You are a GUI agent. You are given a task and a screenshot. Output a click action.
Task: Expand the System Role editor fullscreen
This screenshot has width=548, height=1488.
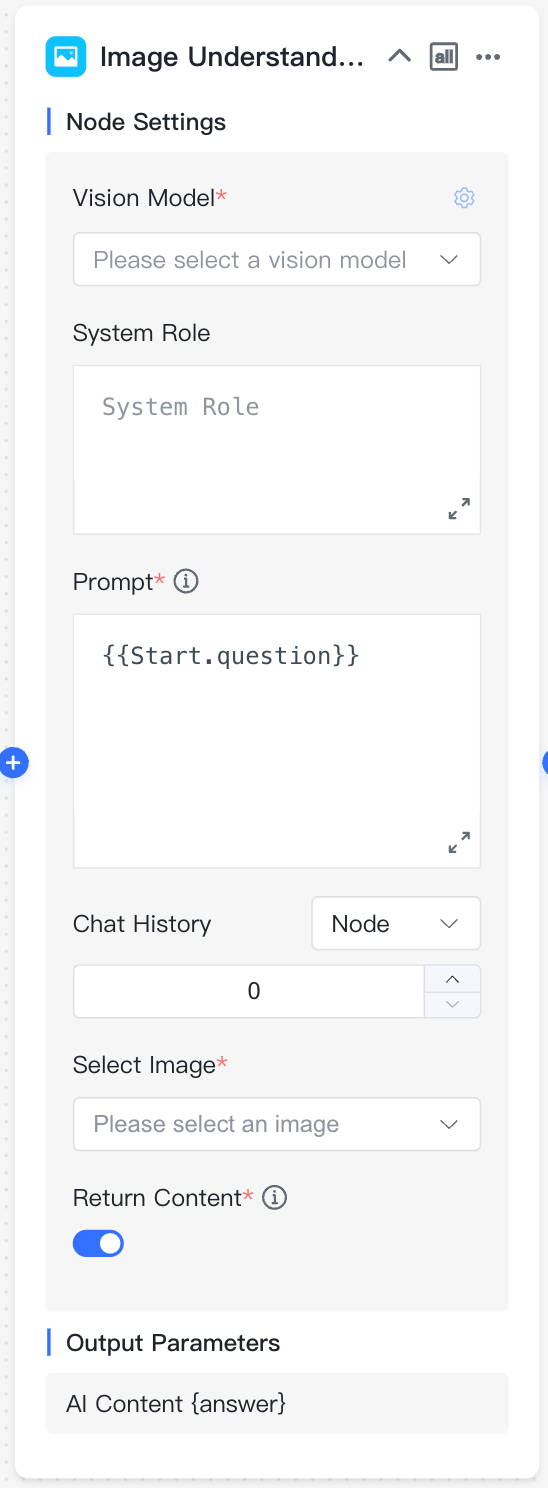(459, 509)
